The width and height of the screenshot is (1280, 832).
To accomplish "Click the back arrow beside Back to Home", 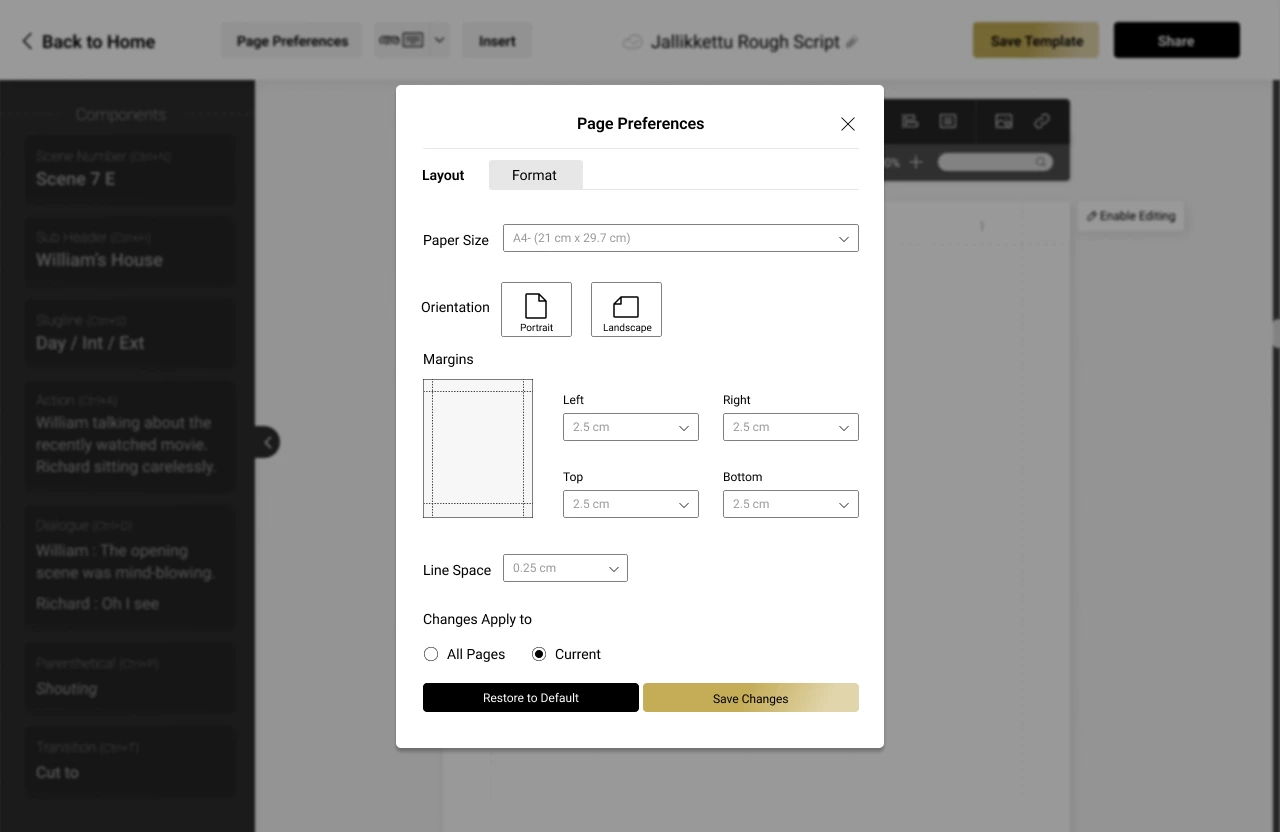I will (x=25, y=41).
